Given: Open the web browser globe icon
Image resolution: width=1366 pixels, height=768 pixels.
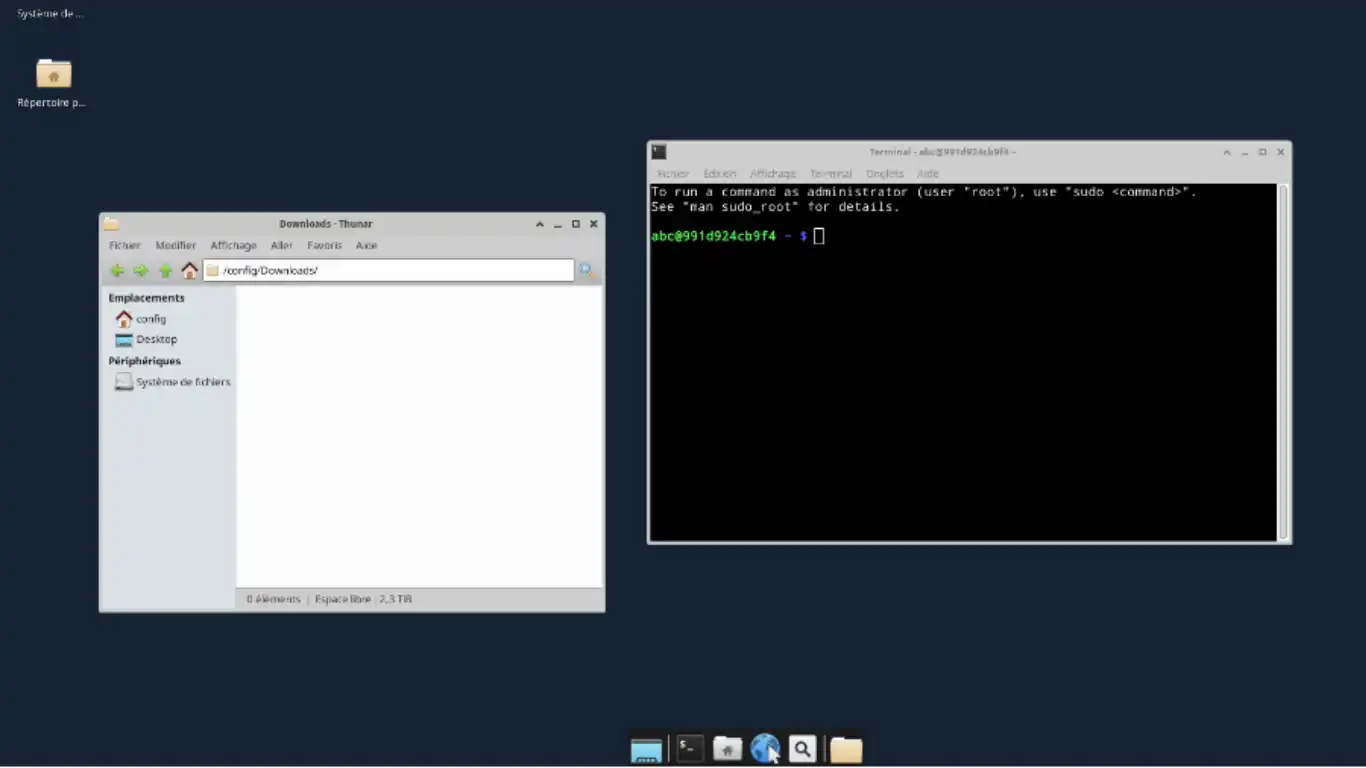Looking at the screenshot, I should pos(765,749).
